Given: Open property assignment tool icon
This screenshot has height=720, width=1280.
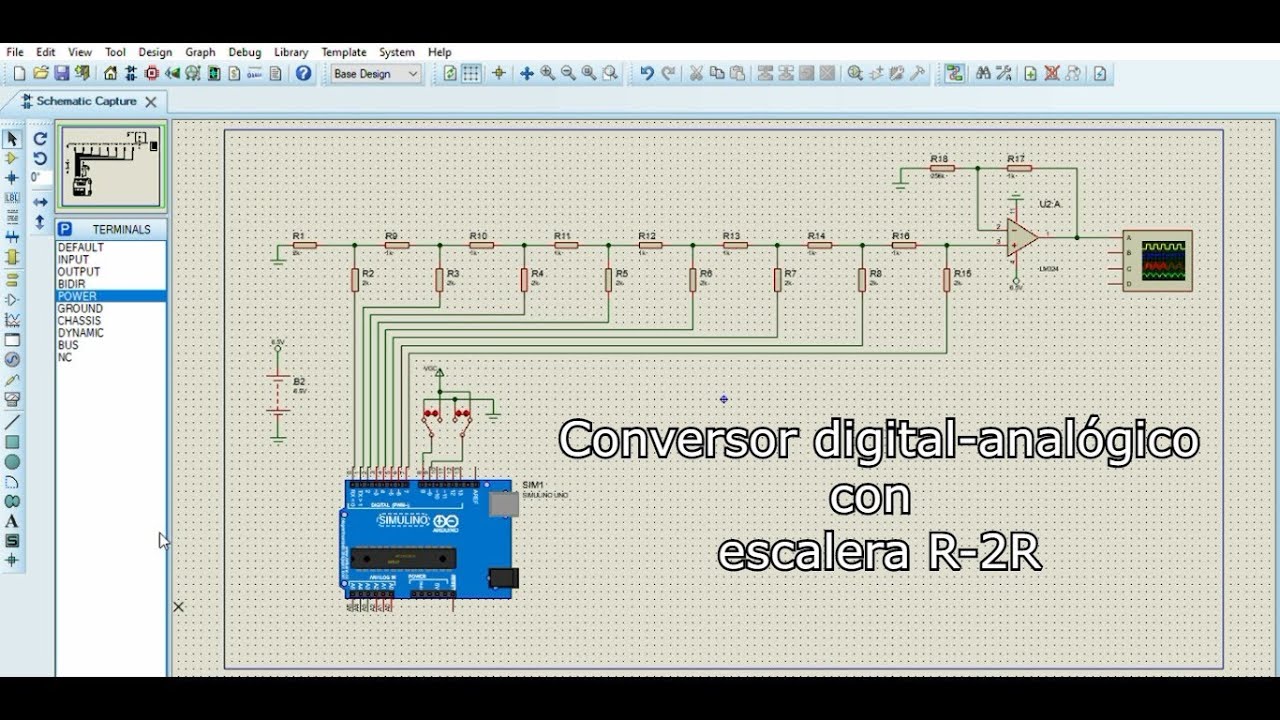Looking at the screenshot, I should pyautogui.click(x=1004, y=73).
